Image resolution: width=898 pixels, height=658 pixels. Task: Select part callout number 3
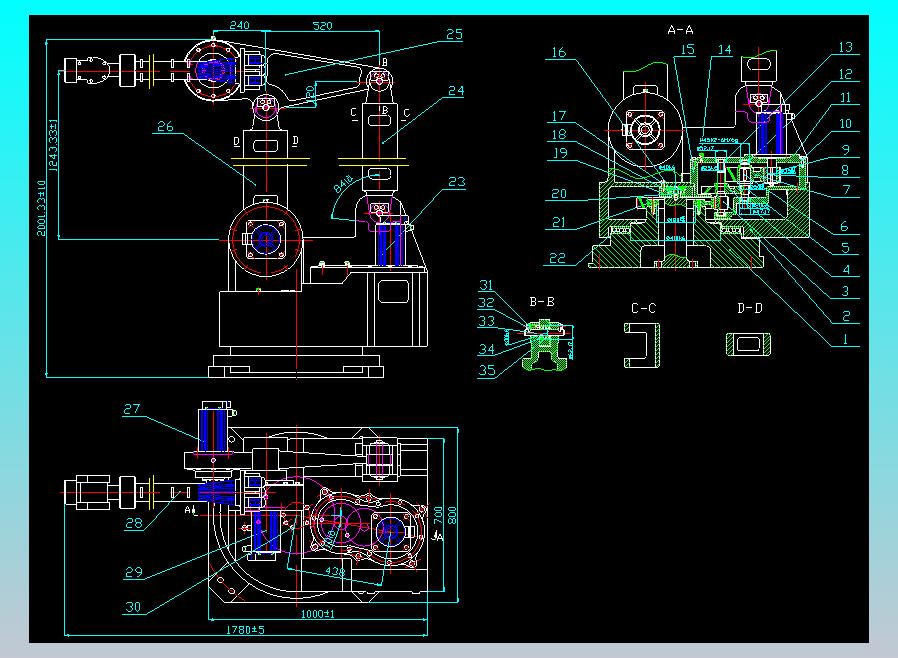845,291
